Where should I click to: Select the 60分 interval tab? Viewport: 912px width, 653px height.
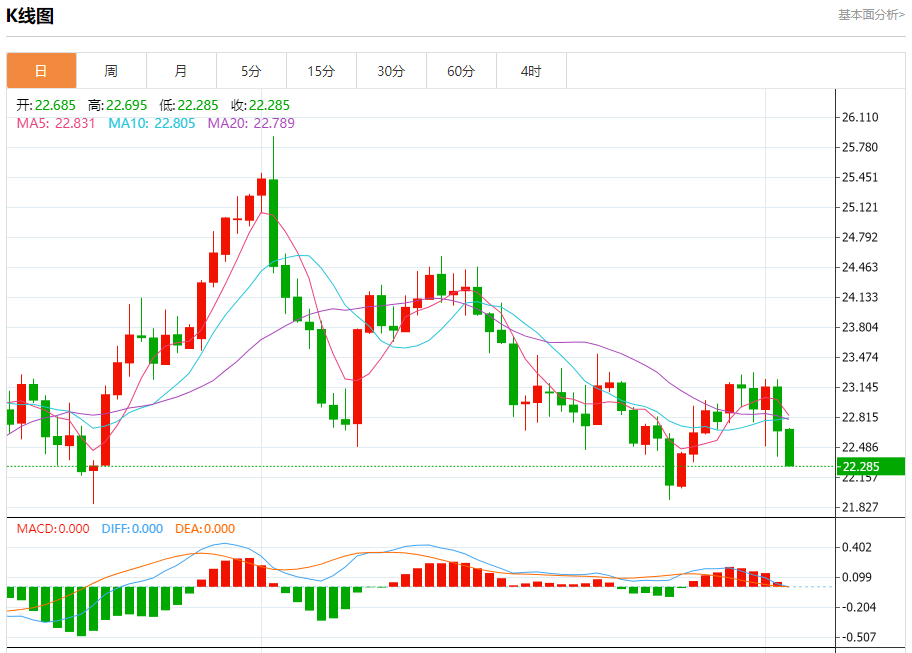(461, 71)
